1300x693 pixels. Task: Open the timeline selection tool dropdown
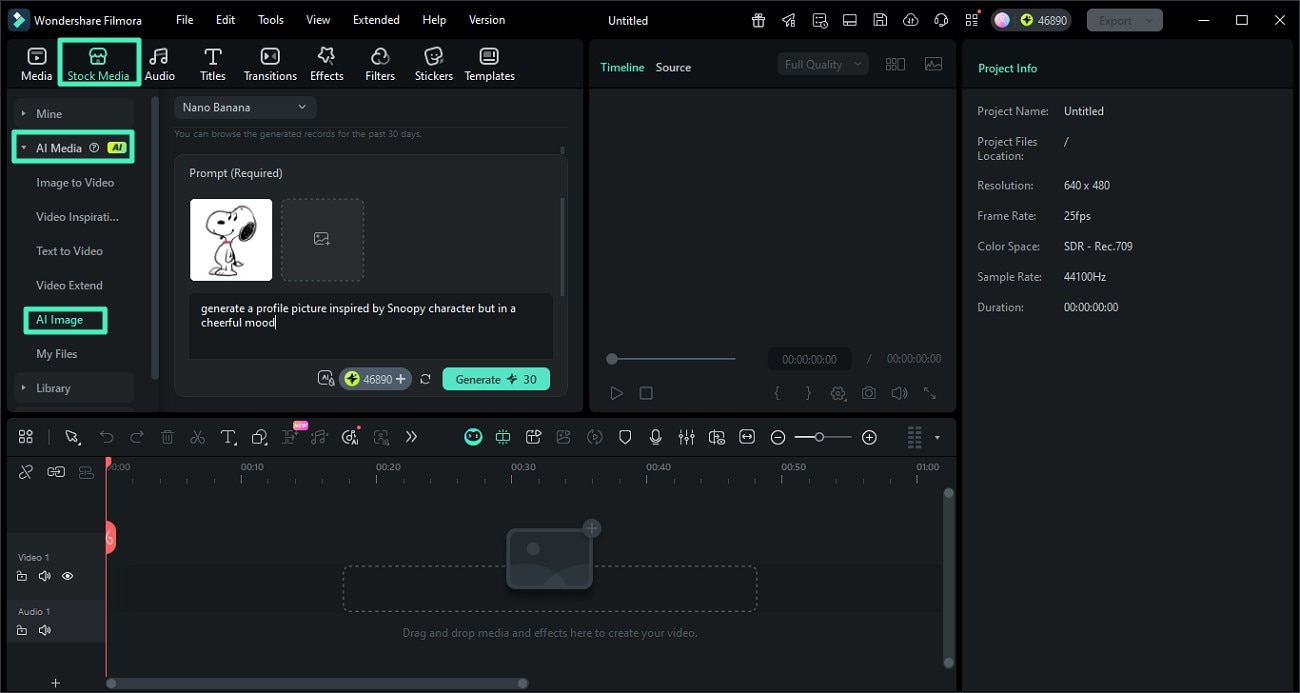pyautogui.click(x=72, y=437)
